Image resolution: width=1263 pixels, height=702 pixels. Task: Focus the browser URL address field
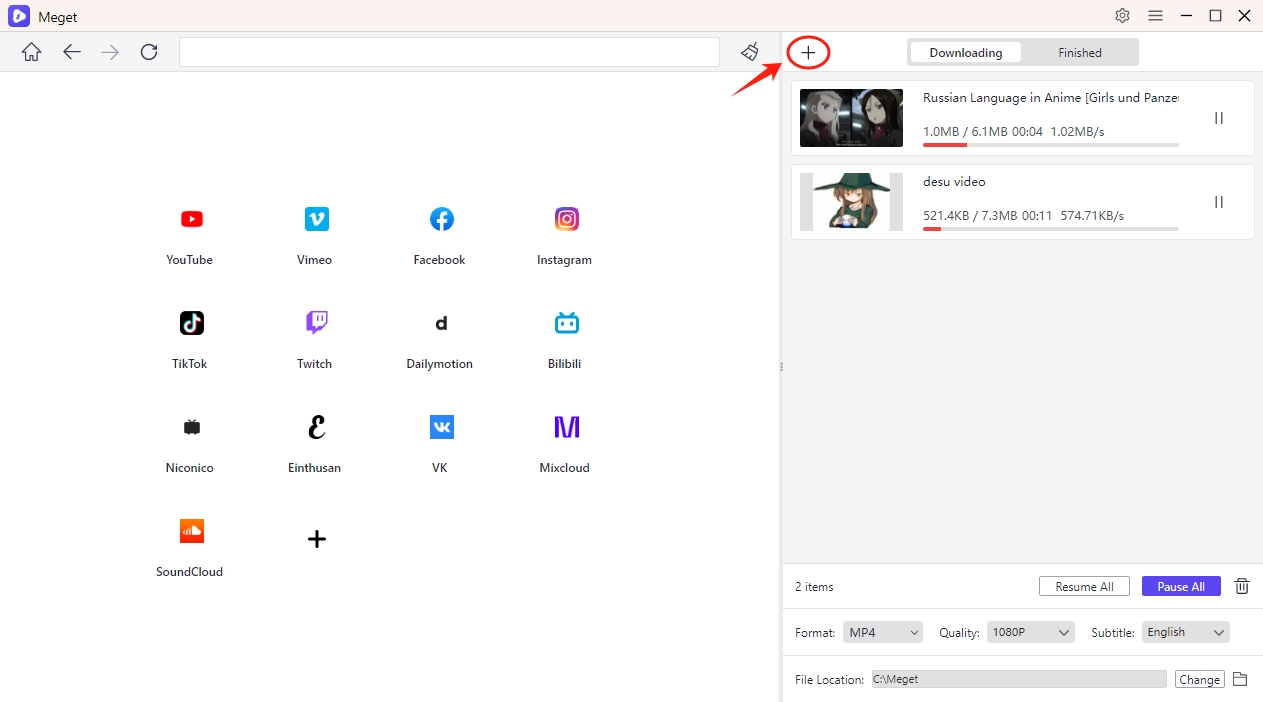pyautogui.click(x=449, y=52)
